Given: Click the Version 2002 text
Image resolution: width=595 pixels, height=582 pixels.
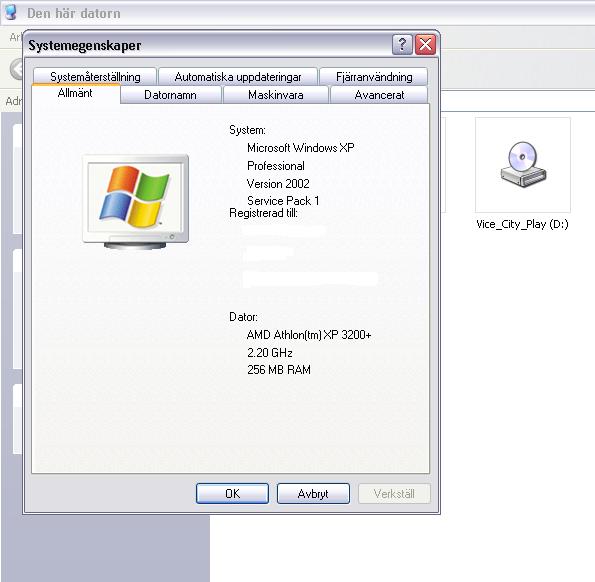Looking at the screenshot, I should [278, 184].
